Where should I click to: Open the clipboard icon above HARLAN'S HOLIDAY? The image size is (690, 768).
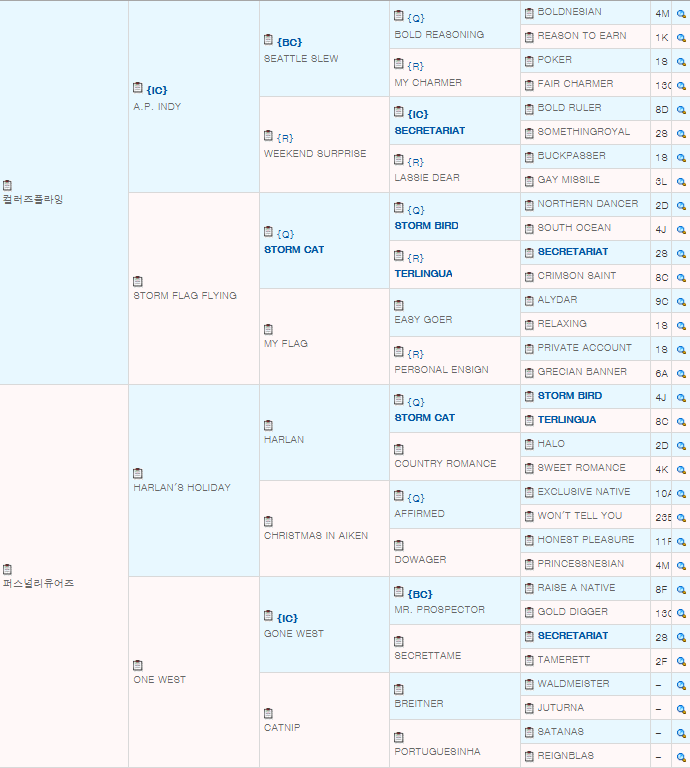click(138, 473)
